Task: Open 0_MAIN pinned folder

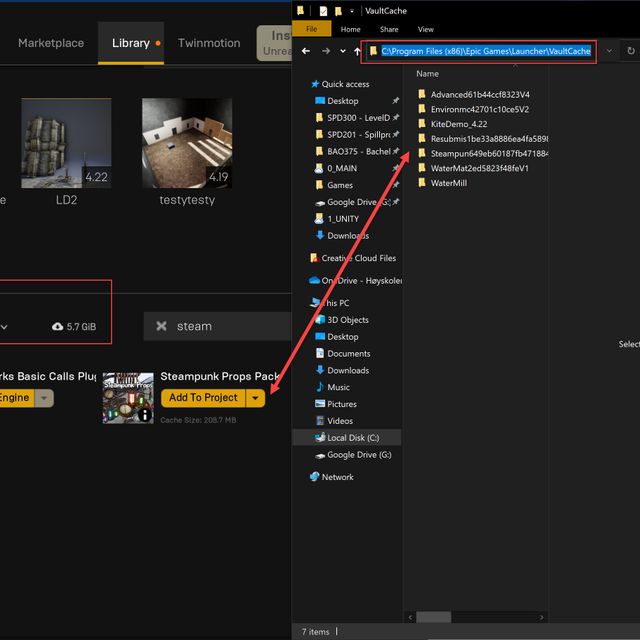Action: pos(342,168)
